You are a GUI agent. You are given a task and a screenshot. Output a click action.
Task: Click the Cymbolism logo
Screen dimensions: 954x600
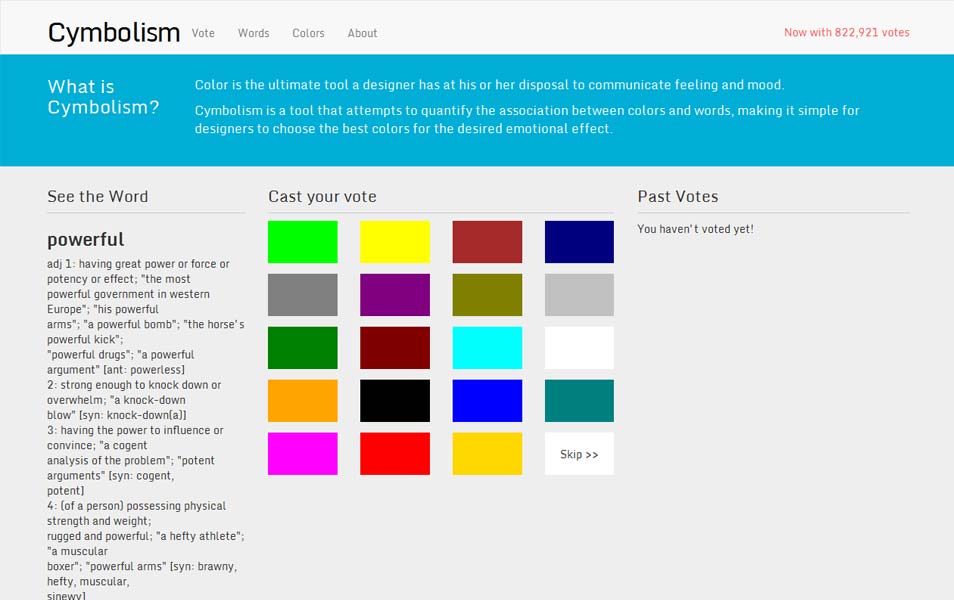tap(114, 32)
